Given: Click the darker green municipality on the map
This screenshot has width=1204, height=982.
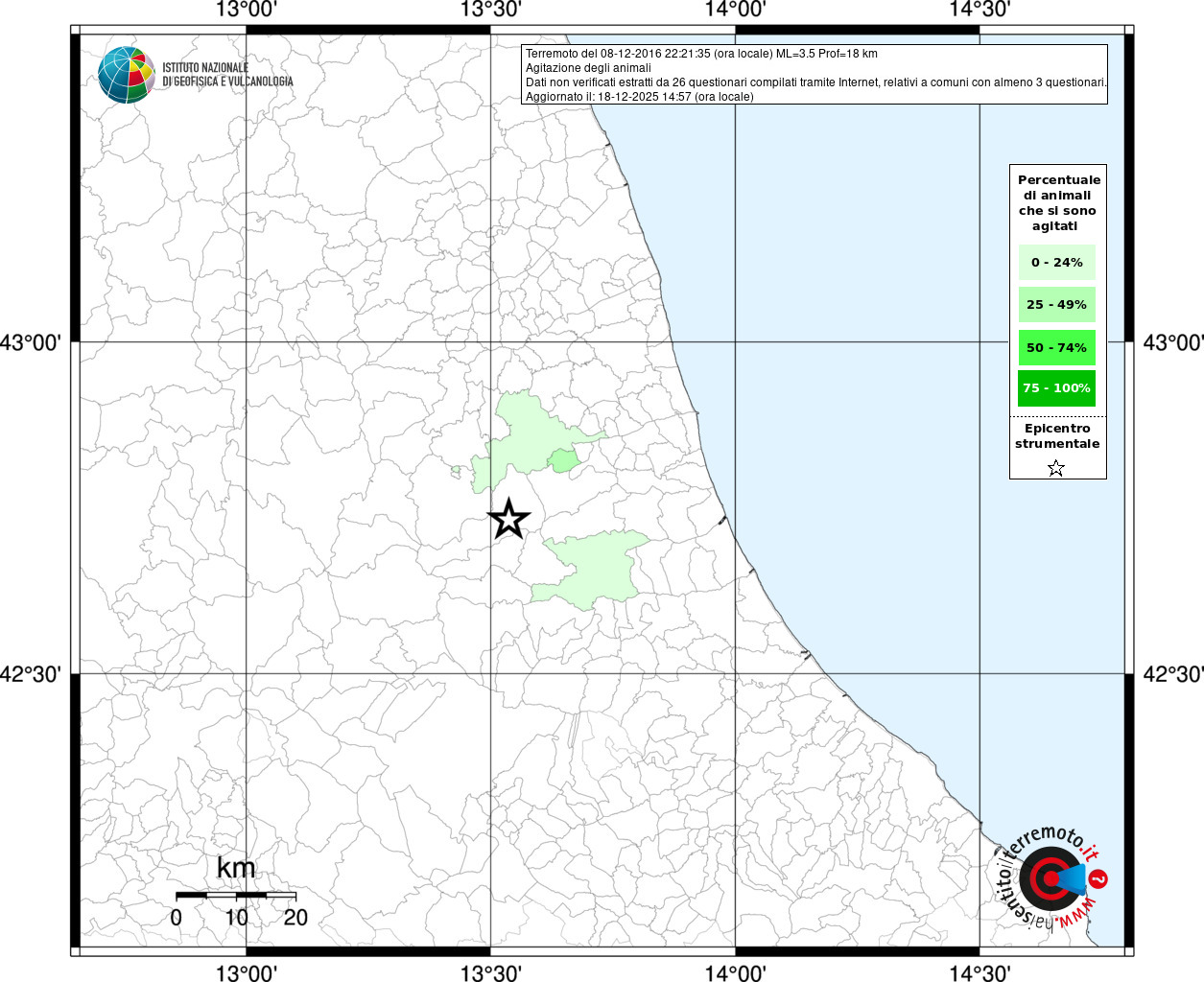Looking at the screenshot, I should (x=564, y=460).
